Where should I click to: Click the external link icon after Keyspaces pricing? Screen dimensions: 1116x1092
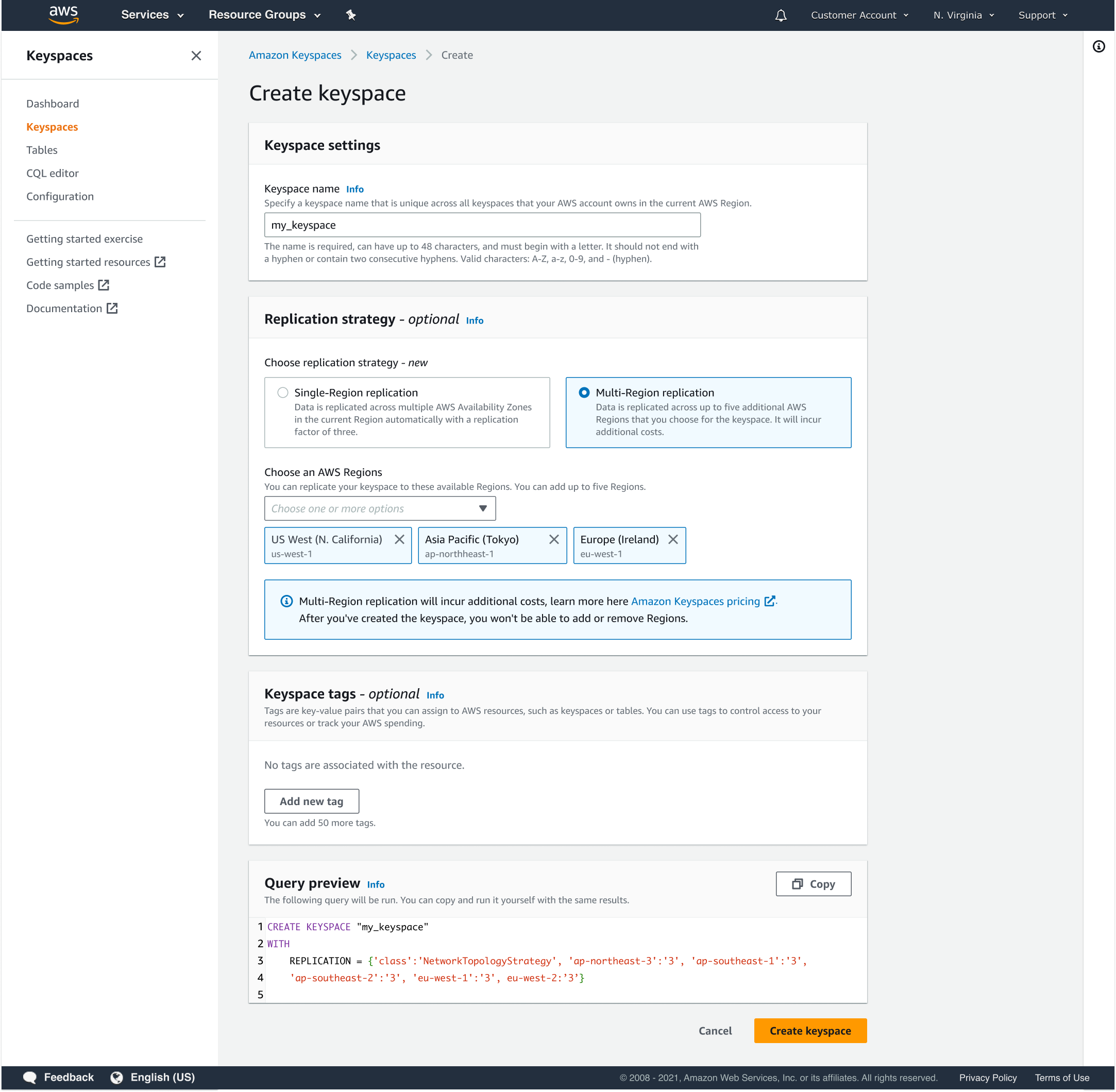770,601
